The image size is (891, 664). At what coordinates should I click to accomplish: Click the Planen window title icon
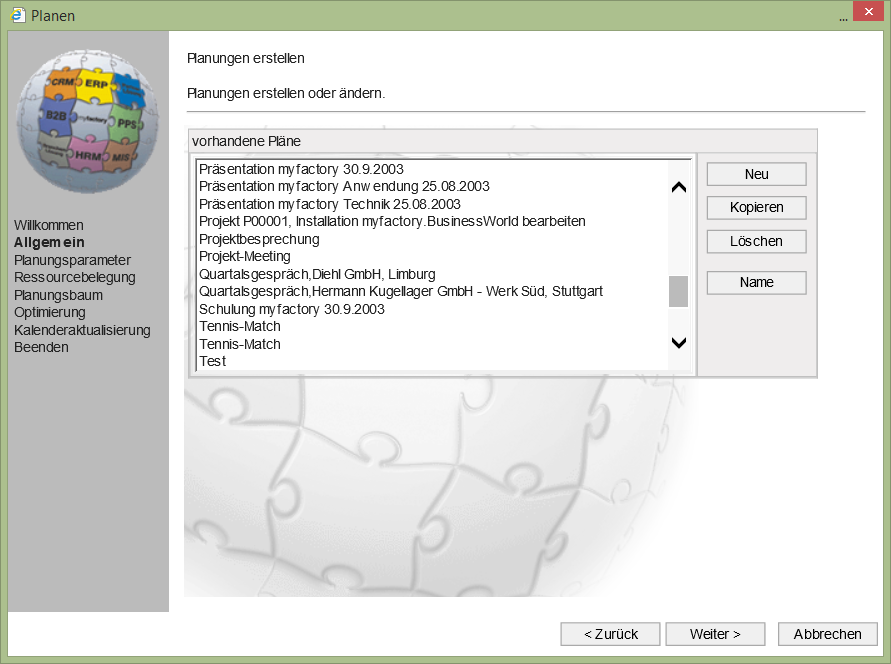tap(18, 15)
